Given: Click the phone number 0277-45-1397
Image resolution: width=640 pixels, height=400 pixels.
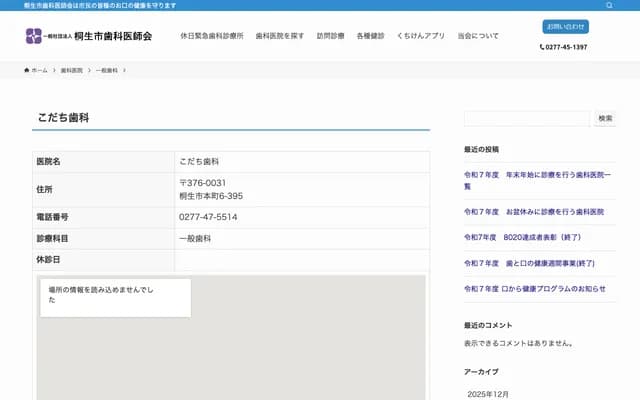Looking at the screenshot, I should pos(565,47).
